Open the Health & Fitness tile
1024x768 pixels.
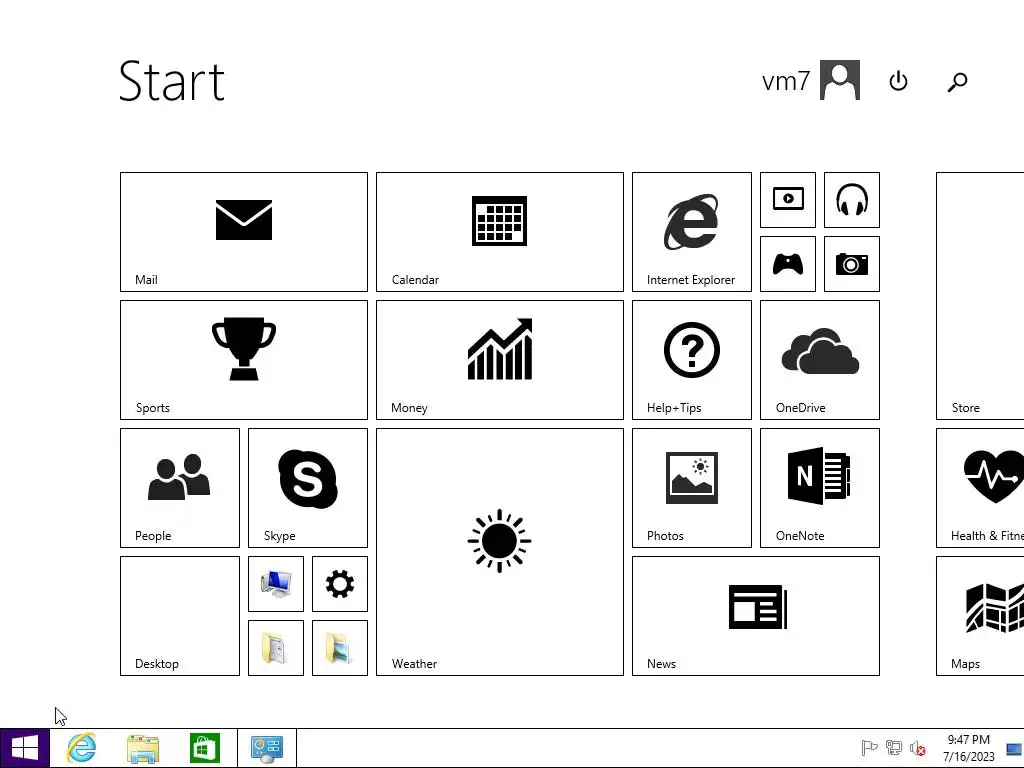pos(980,488)
